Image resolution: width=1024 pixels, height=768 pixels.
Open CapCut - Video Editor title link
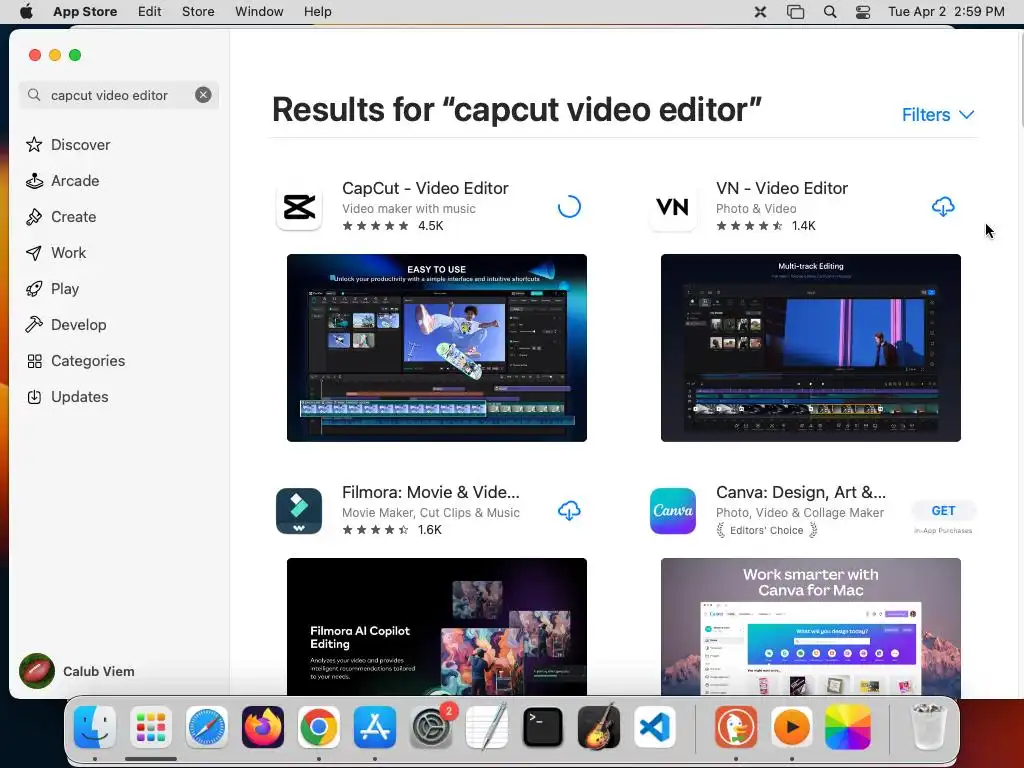tap(425, 188)
